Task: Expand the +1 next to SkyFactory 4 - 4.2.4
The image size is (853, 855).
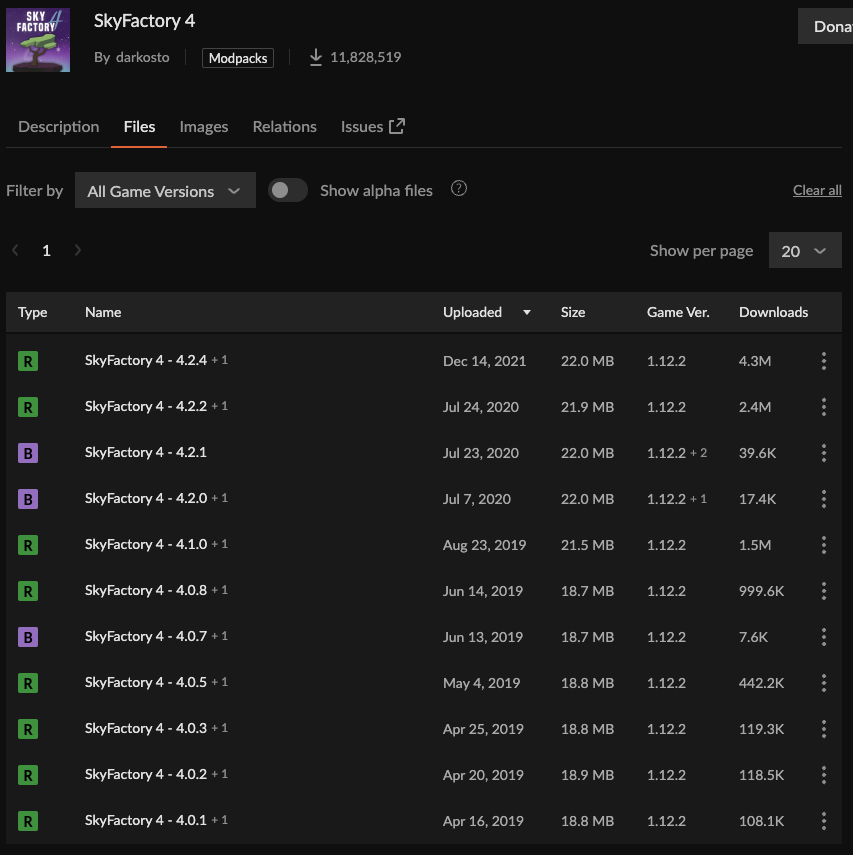Action: point(220,360)
